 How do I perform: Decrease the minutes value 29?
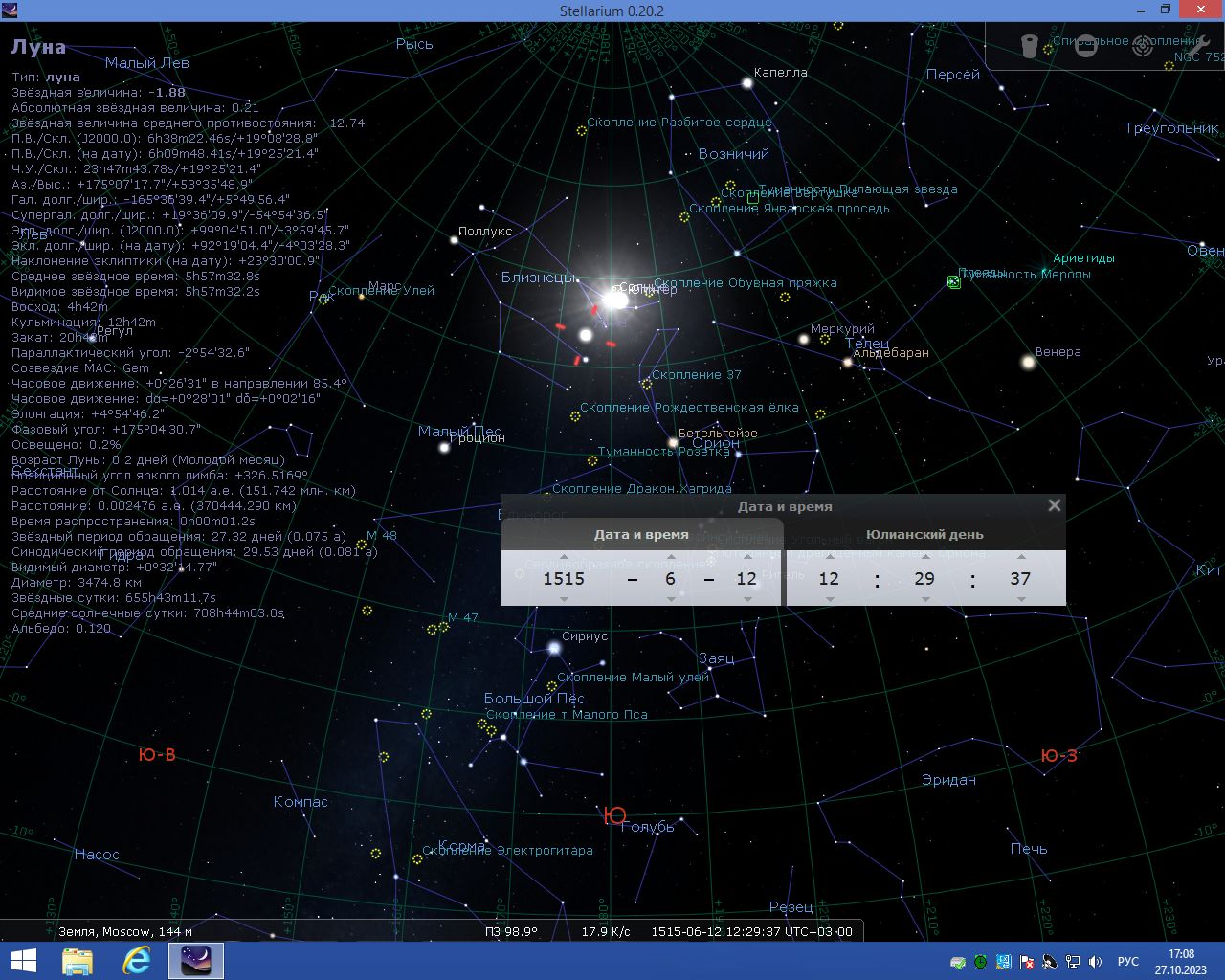[925, 599]
